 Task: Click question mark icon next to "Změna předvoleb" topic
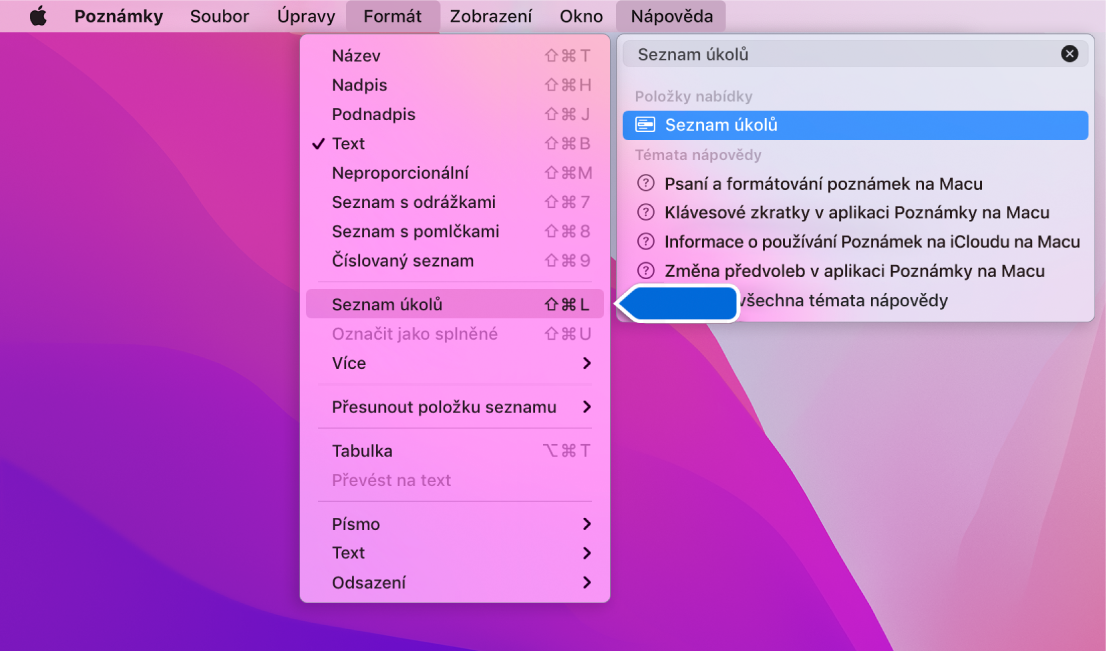point(647,271)
